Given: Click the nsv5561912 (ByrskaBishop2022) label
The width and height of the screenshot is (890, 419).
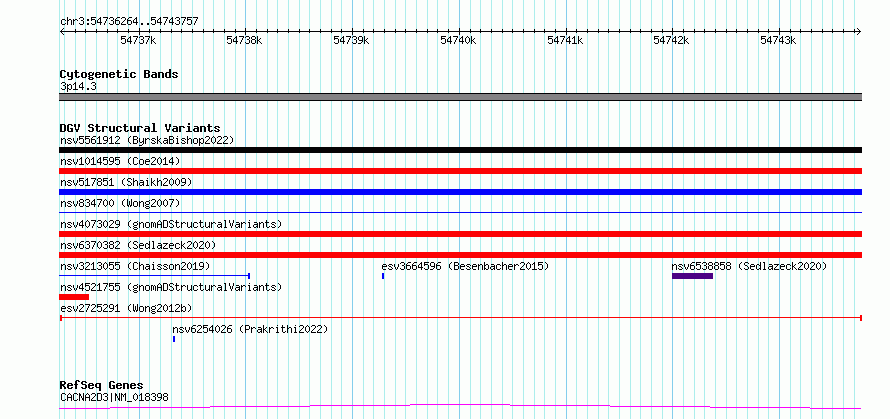Looking at the screenshot, I should [147, 140].
